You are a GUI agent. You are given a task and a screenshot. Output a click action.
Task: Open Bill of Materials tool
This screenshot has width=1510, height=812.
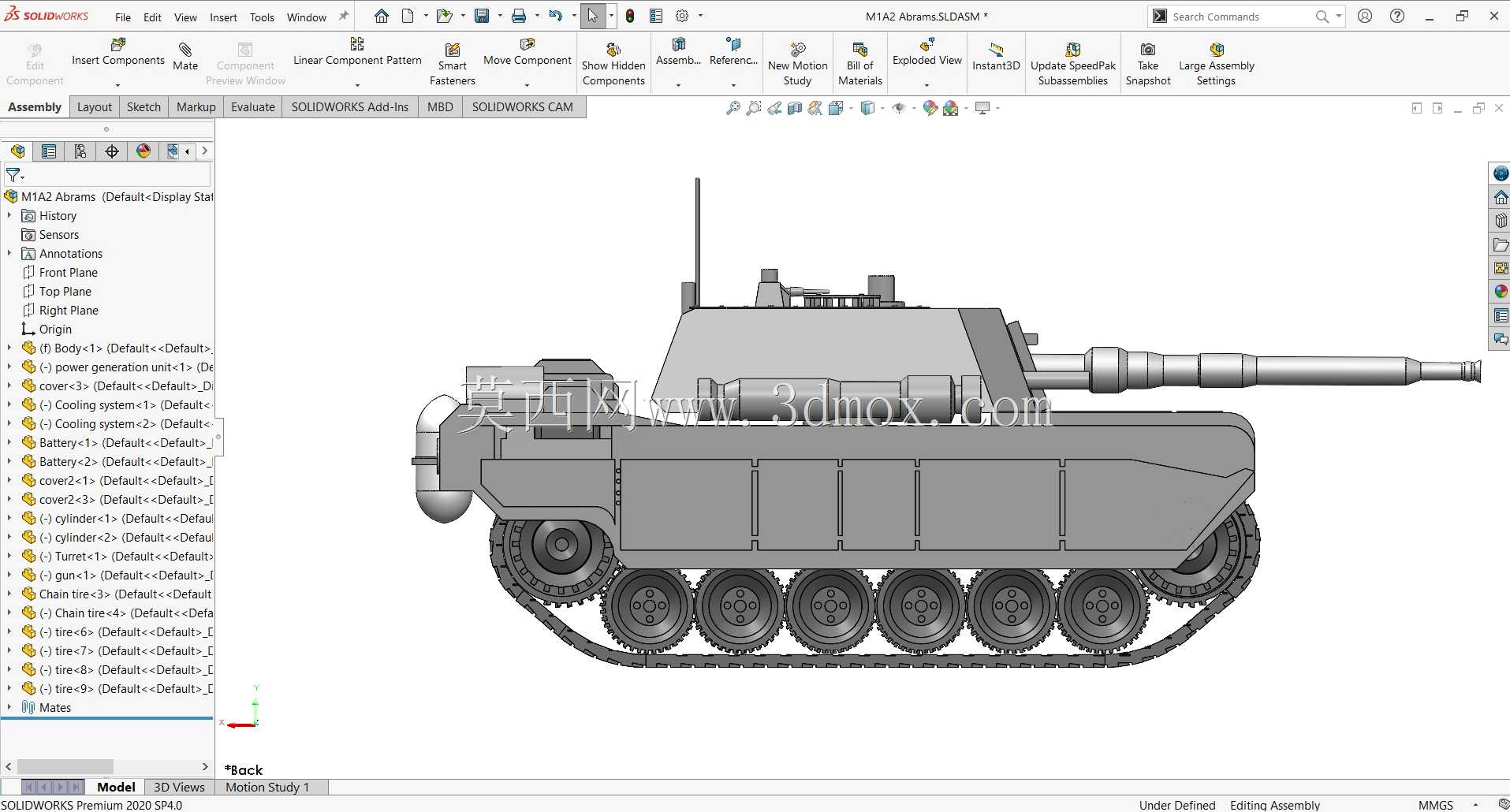[x=860, y=64]
